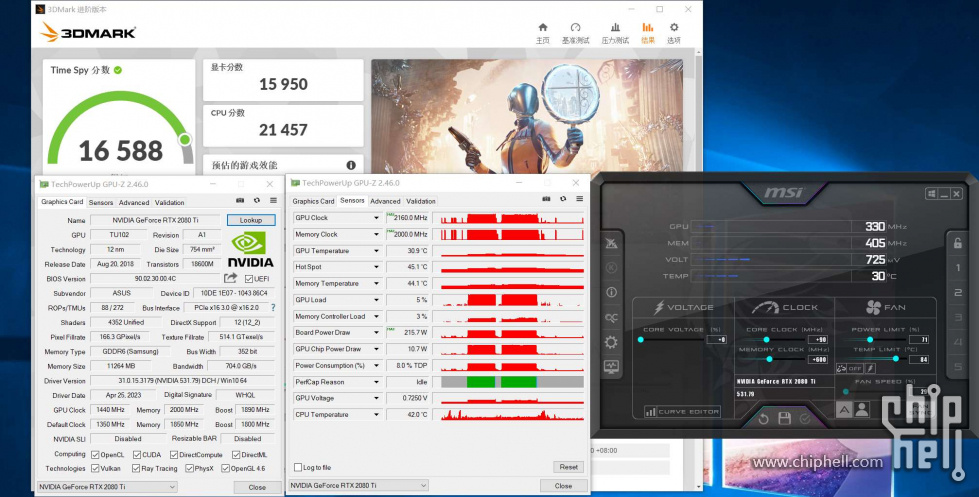Toggle the DirectCompute checkbox
The image size is (979, 497).
(174, 455)
